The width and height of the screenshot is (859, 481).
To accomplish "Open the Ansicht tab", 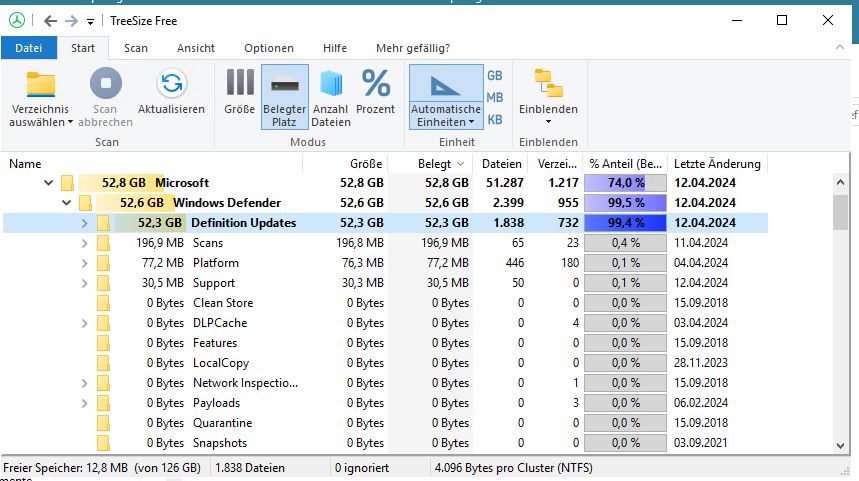I will coord(196,48).
